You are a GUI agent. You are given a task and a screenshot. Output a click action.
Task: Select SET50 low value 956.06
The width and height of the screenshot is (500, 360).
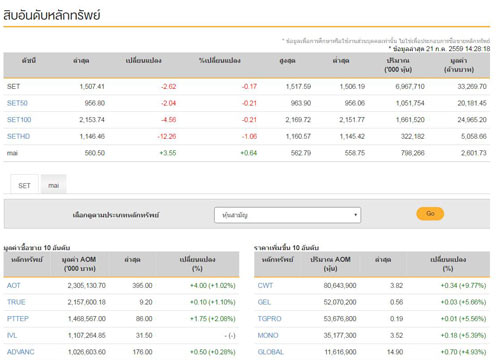pos(355,103)
